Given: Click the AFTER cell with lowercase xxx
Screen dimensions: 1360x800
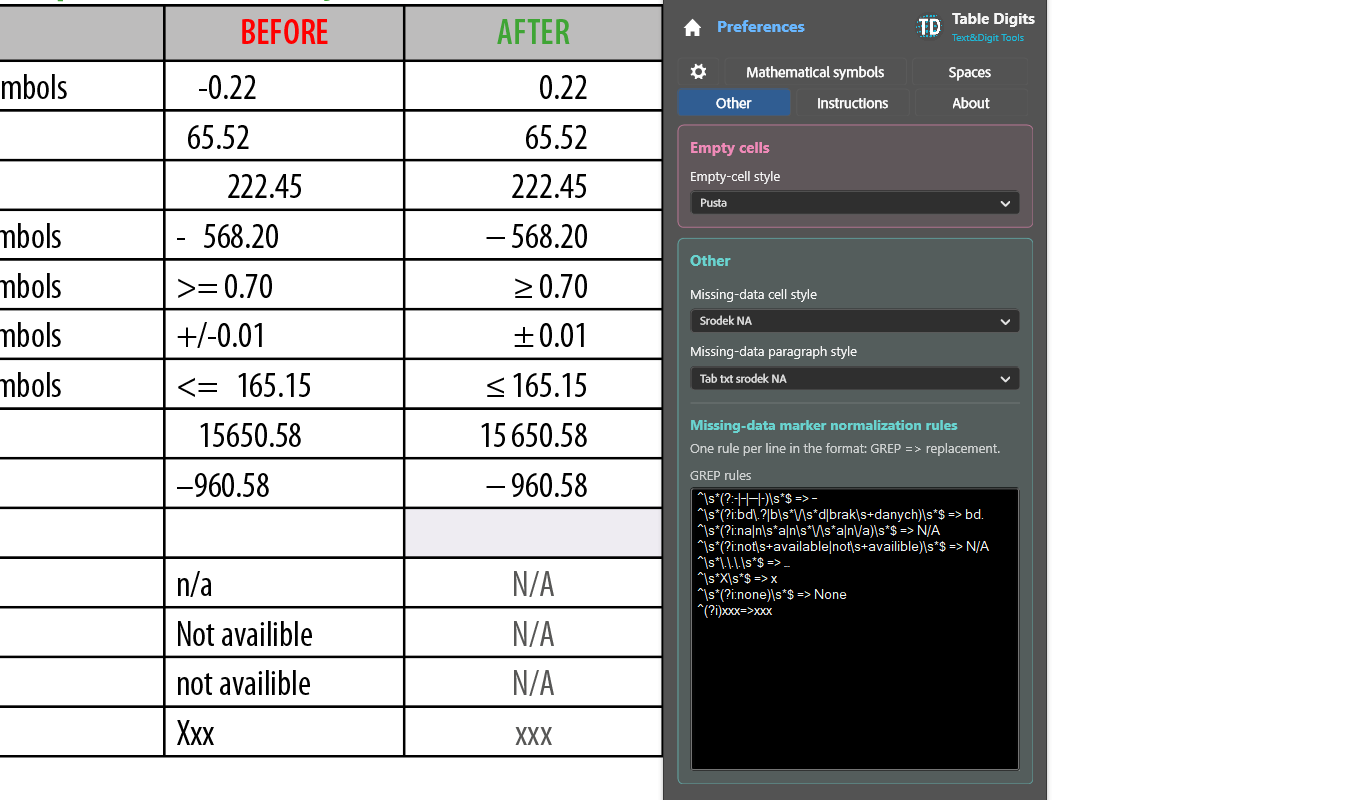Looking at the screenshot, I should tap(533, 732).
